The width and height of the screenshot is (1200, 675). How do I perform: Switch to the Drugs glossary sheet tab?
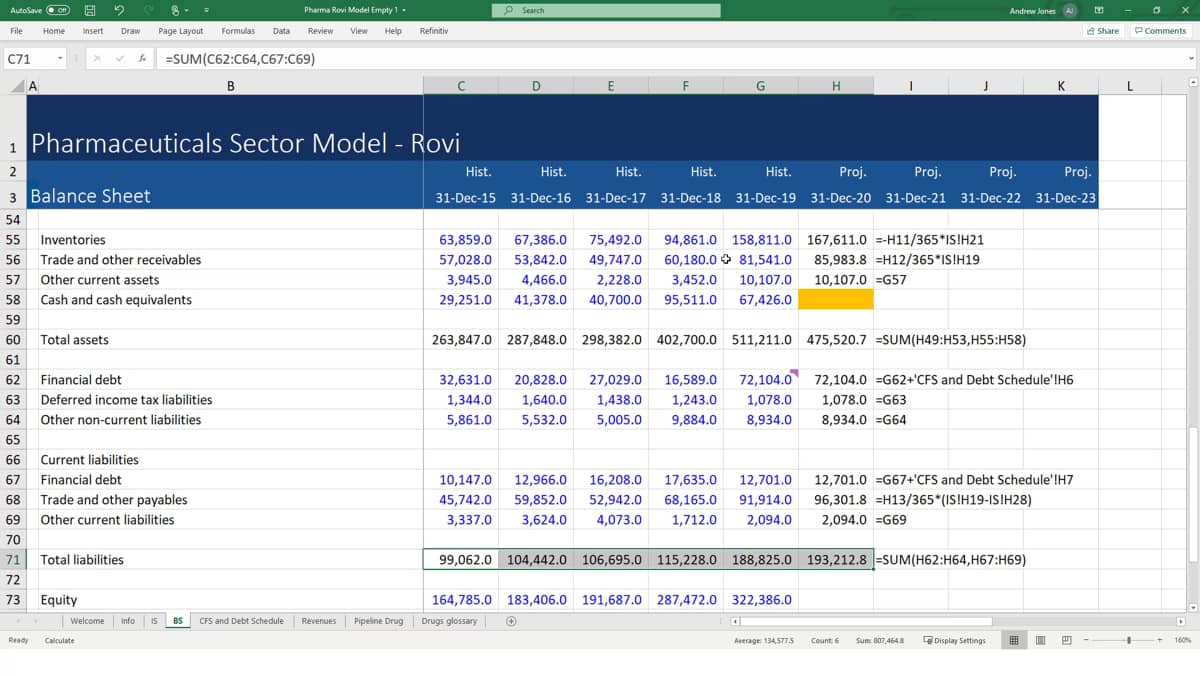pos(449,621)
